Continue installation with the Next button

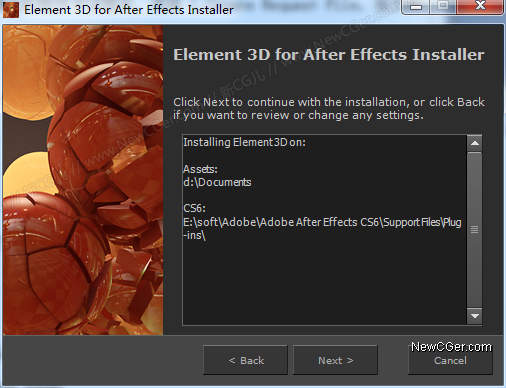(x=335, y=360)
